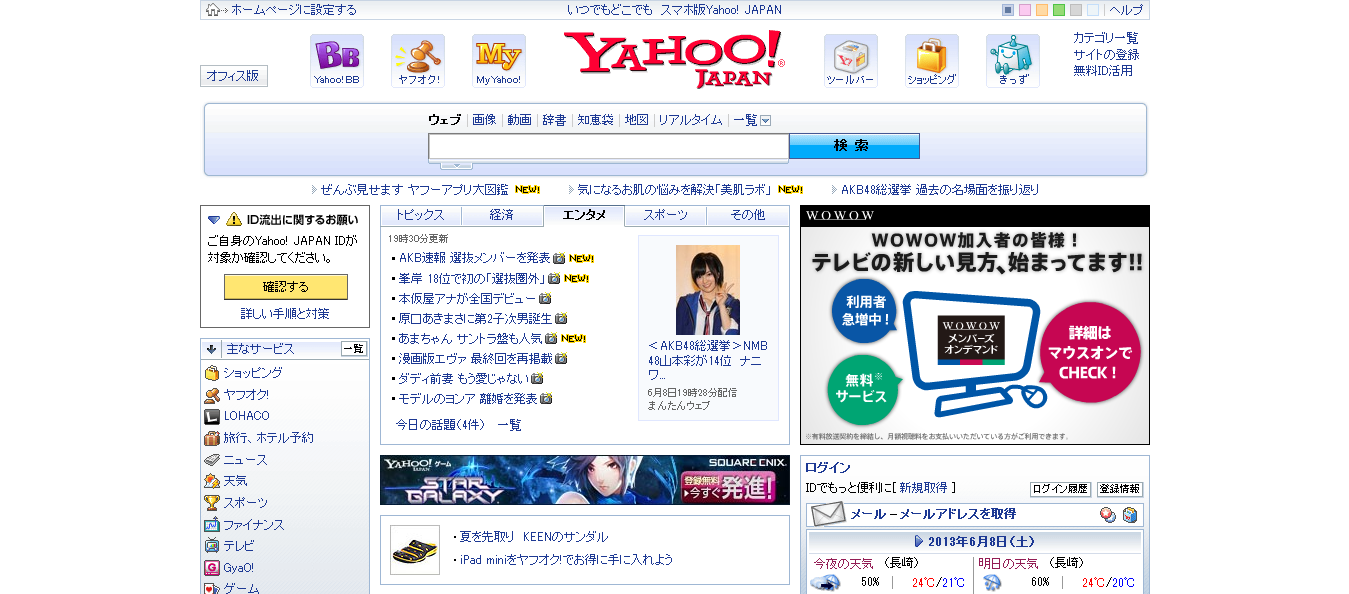This screenshot has height=594, width=1349.
Task: Expand the 一覧 search category dropdown arrow
Action: click(x=766, y=121)
